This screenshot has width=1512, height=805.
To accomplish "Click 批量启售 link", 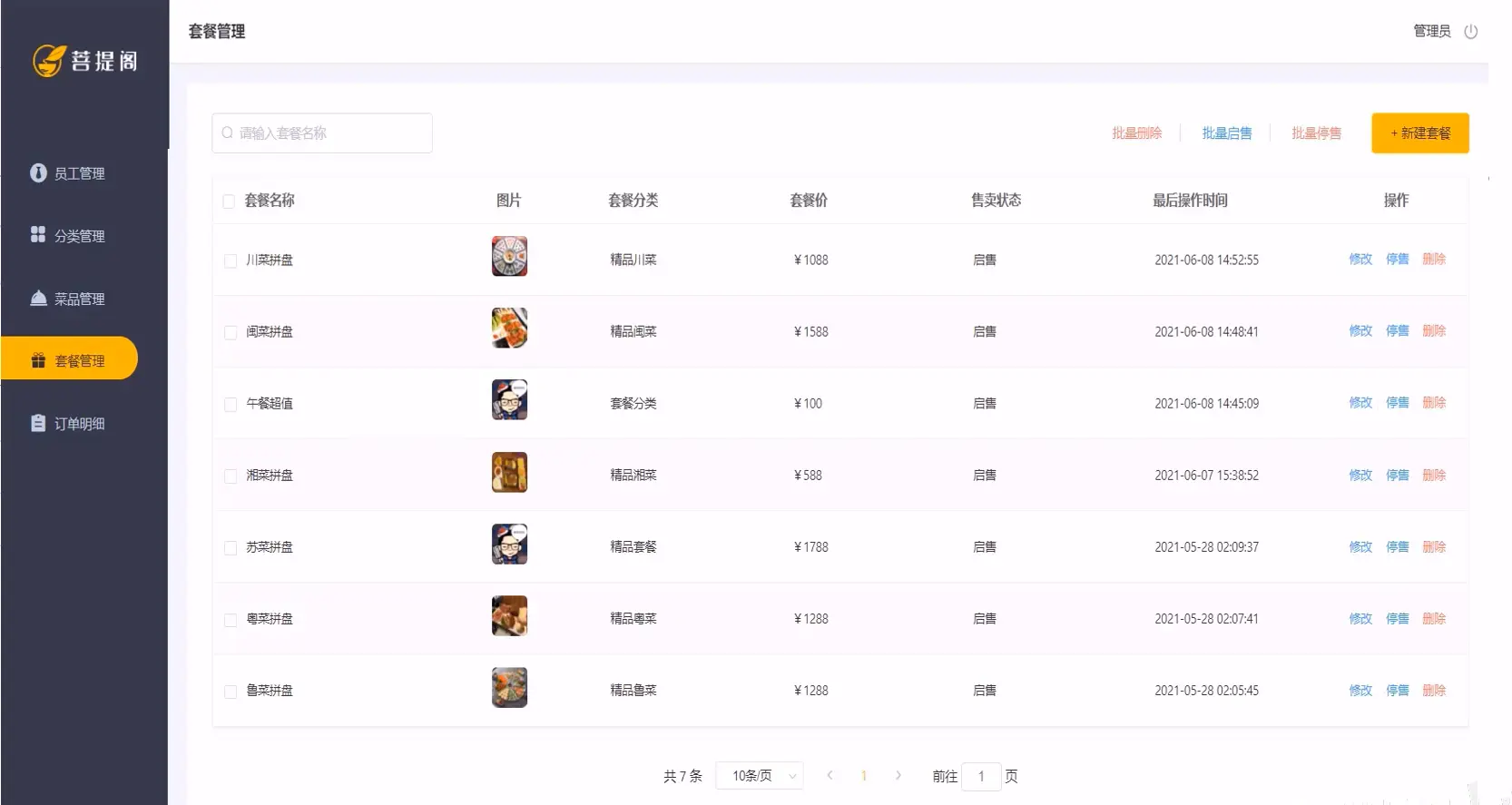I will click(x=1227, y=133).
